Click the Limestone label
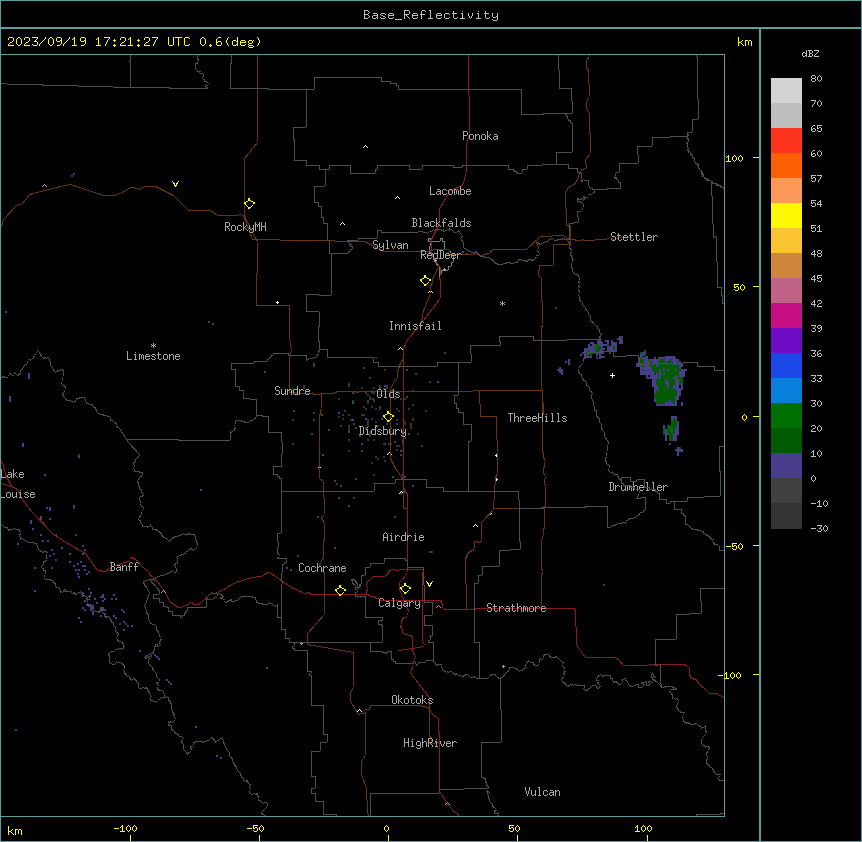 coord(153,356)
